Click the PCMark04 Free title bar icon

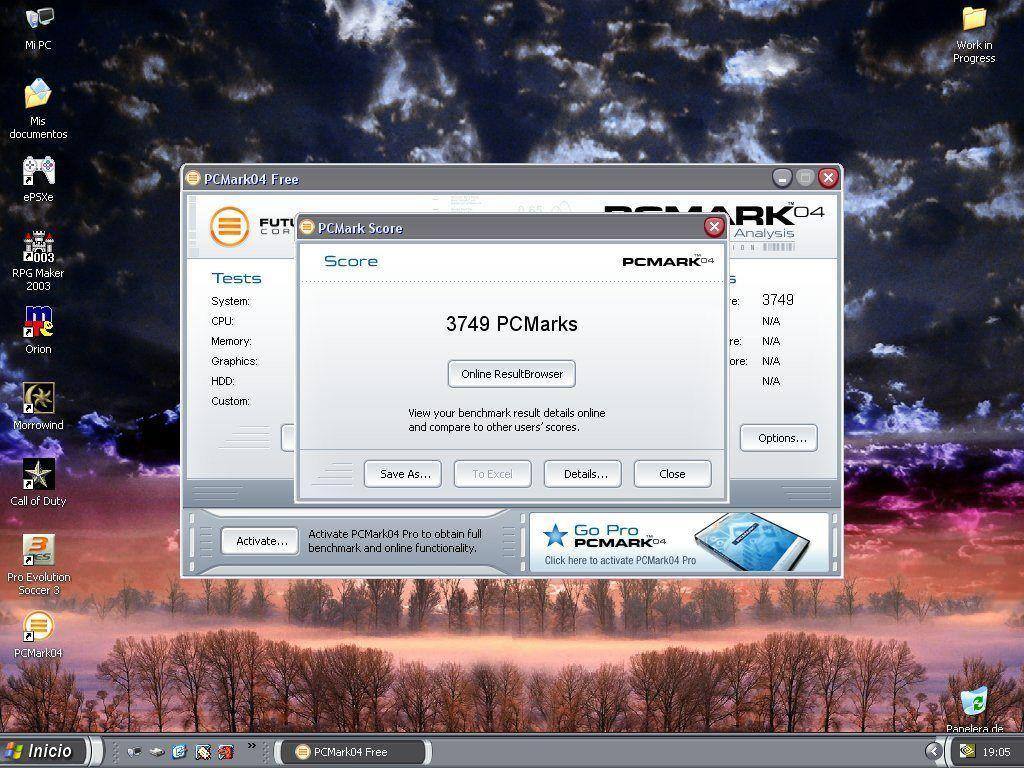pos(193,178)
